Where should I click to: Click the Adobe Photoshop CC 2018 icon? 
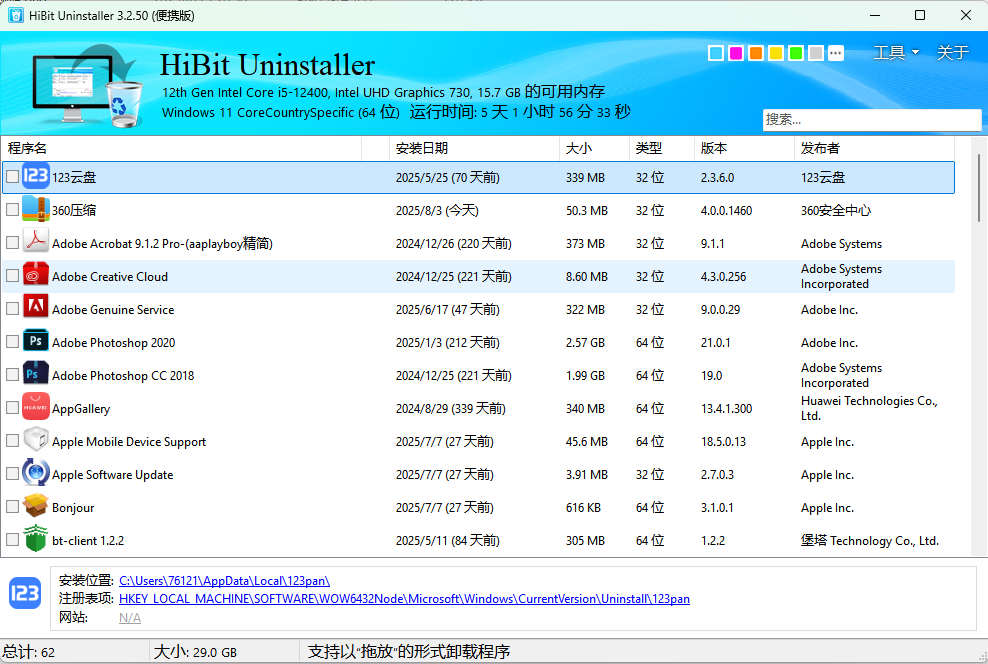[35, 374]
